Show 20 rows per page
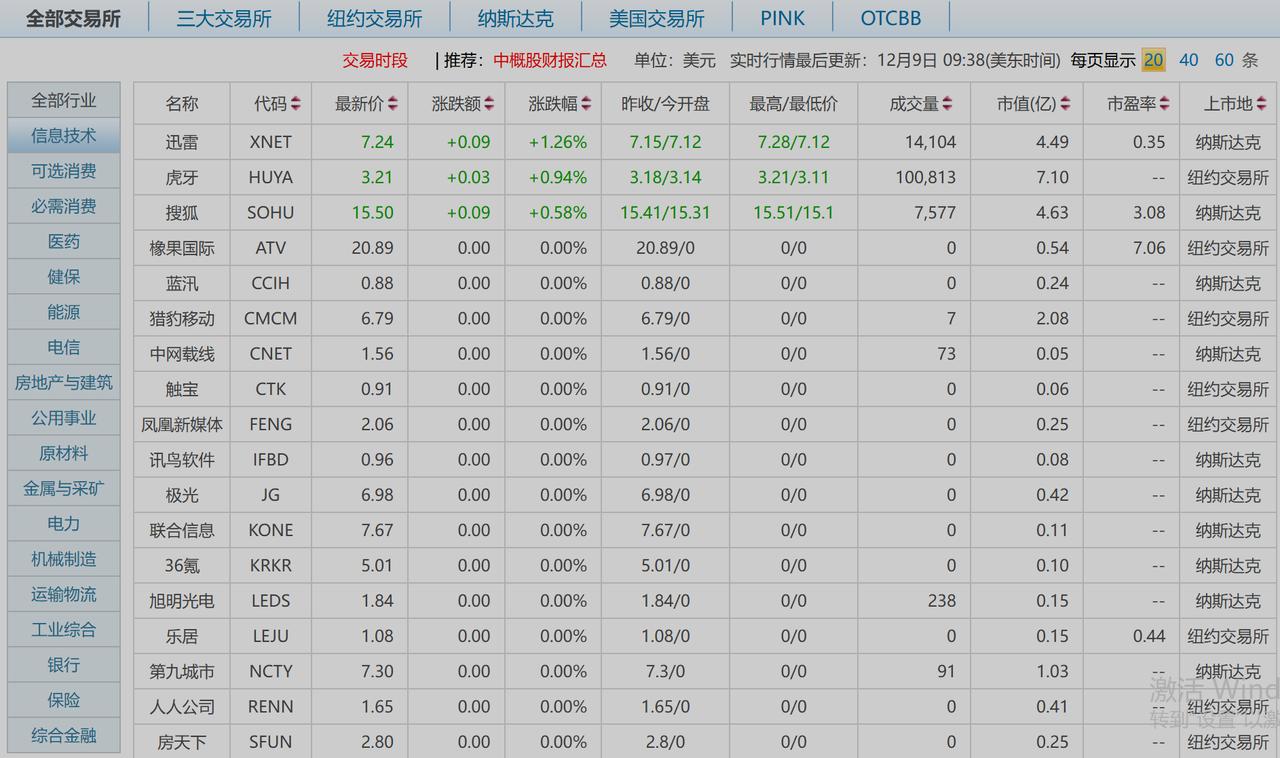 pyautogui.click(x=1154, y=60)
